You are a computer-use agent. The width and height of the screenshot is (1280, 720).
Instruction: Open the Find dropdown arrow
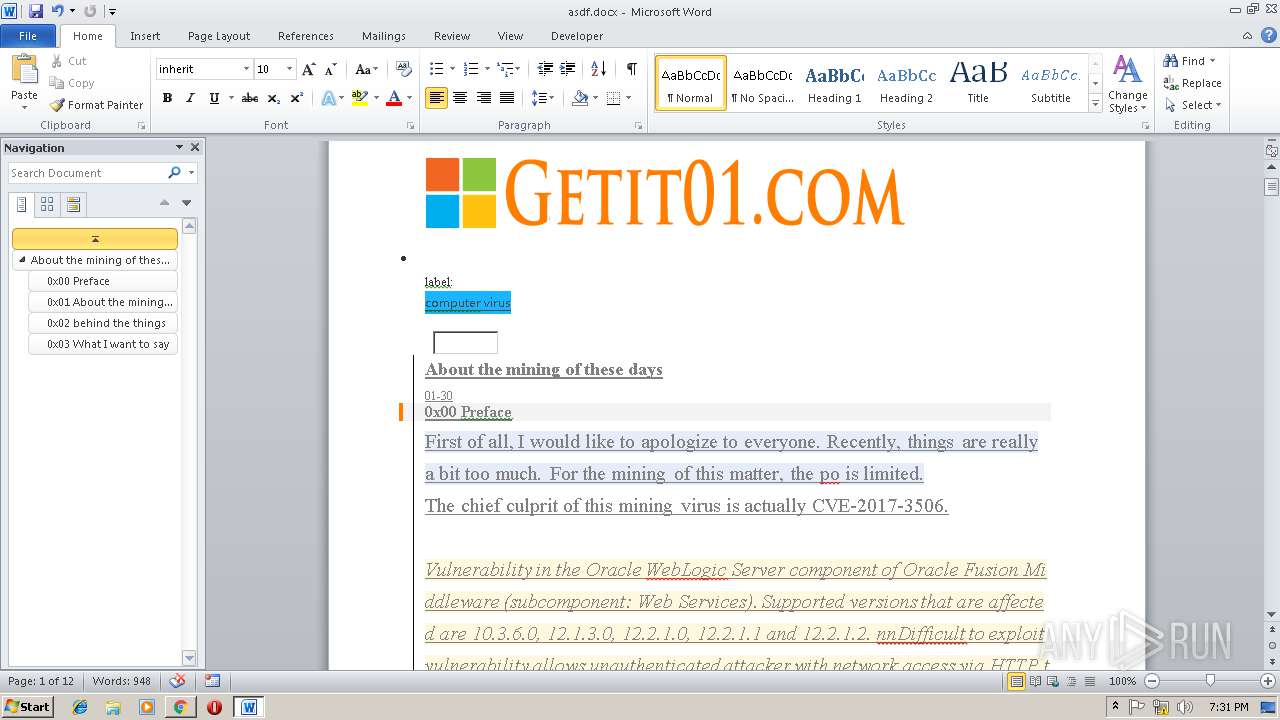[1213, 61]
